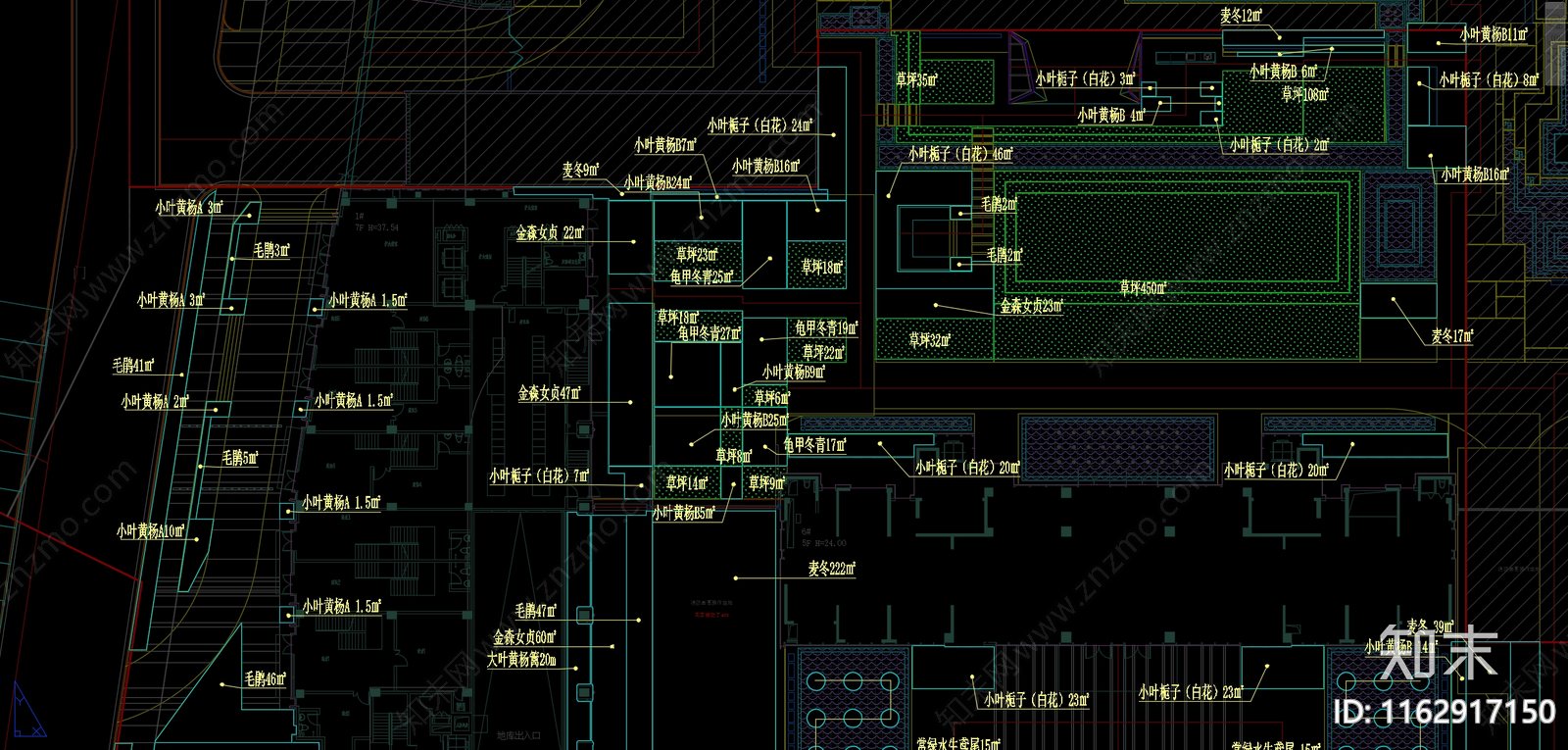1568x750 pixels.
Task: Select the 龟甲冬青27㎡ text
Action: tap(710, 334)
